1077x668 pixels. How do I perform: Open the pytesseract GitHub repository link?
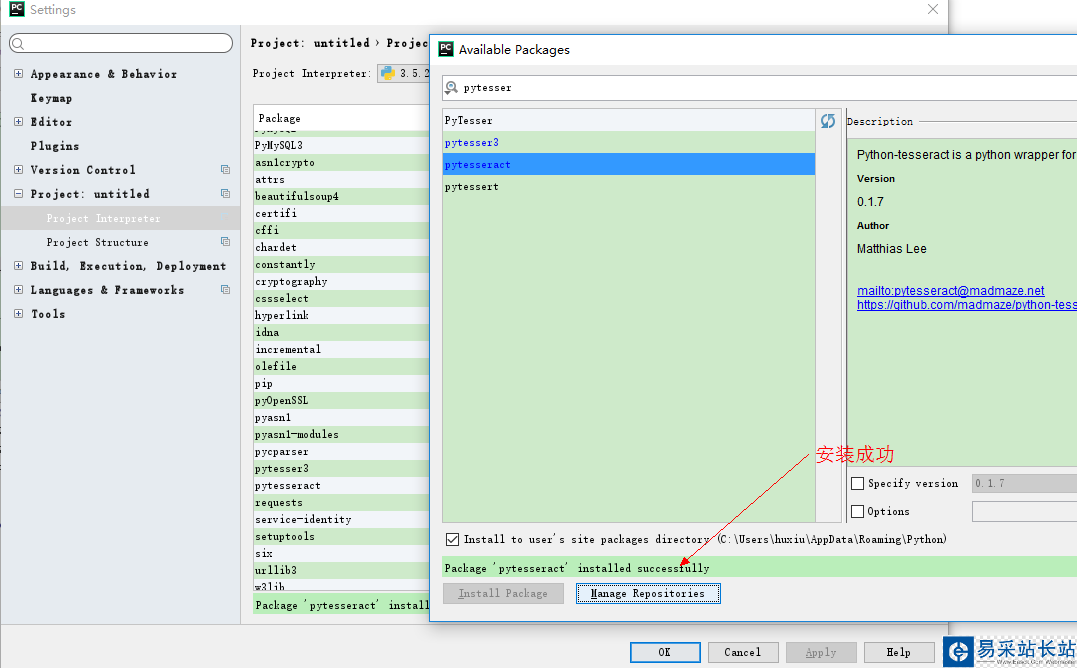(x=966, y=305)
